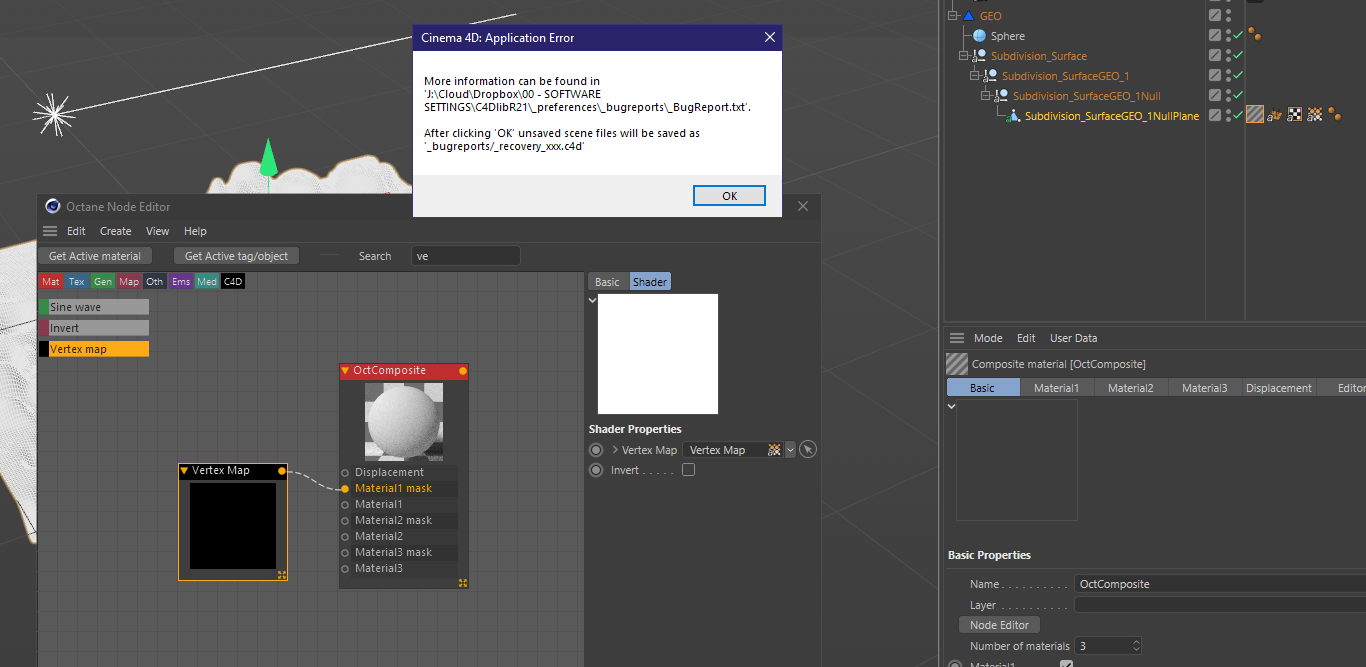
Task: Toggle the Subdivision_SurfaceGEO_1 enable checkmark
Action: pos(1238,76)
